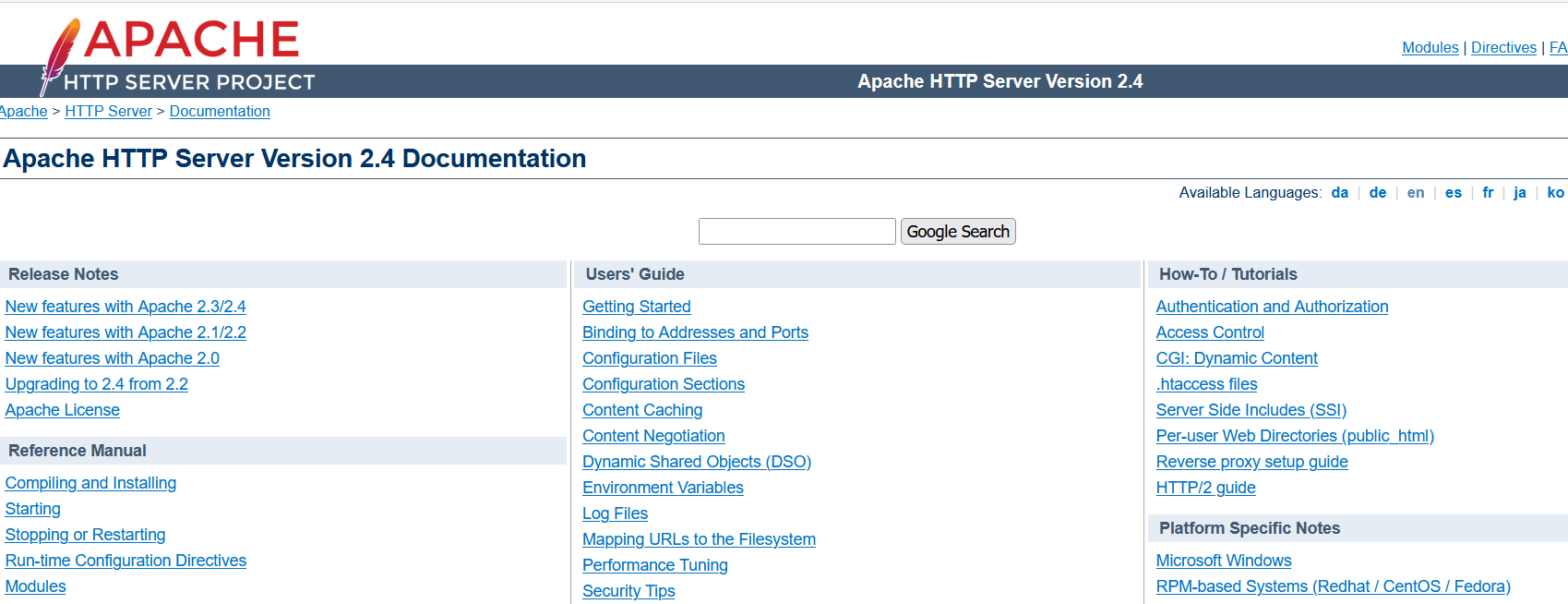Open Upgrading to 2.4 from 2.2
This screenshot has width=1568, height=604.
tap(97, 384)
